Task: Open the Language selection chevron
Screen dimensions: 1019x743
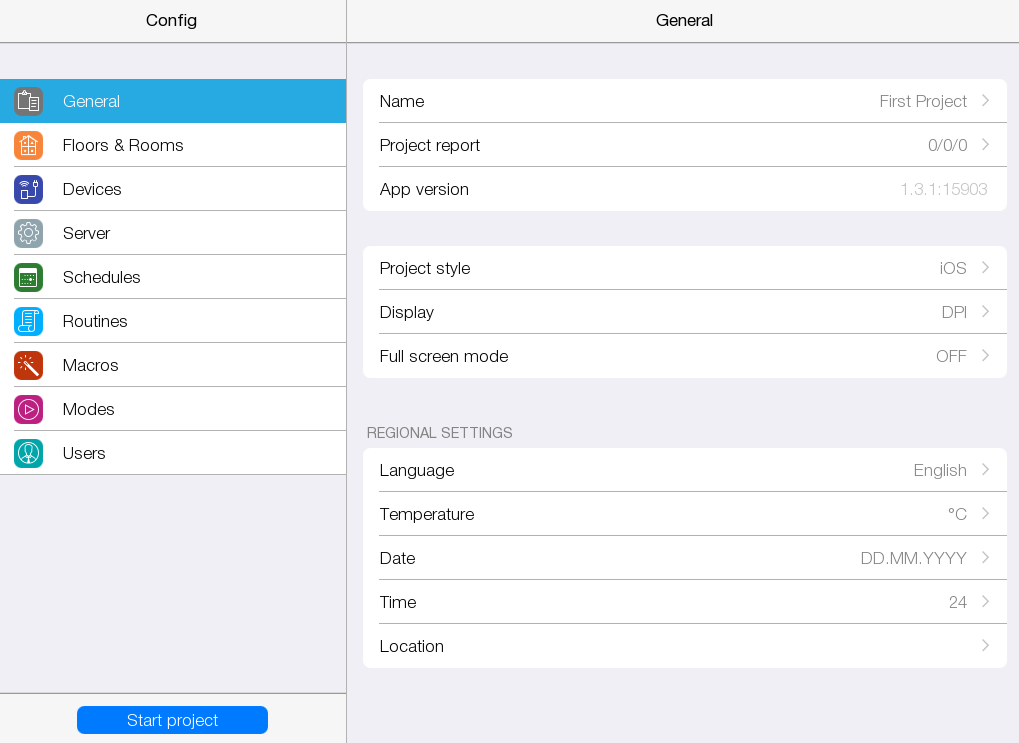Action: pos(985,470)
